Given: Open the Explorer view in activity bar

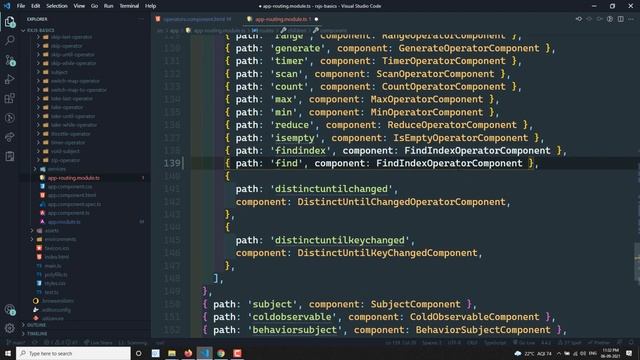Looking at the screenshot, I should point(10,21).
